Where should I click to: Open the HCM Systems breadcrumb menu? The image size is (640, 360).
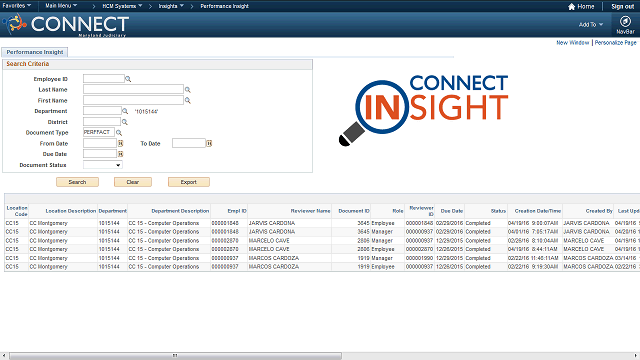click(x=122, y=6)
